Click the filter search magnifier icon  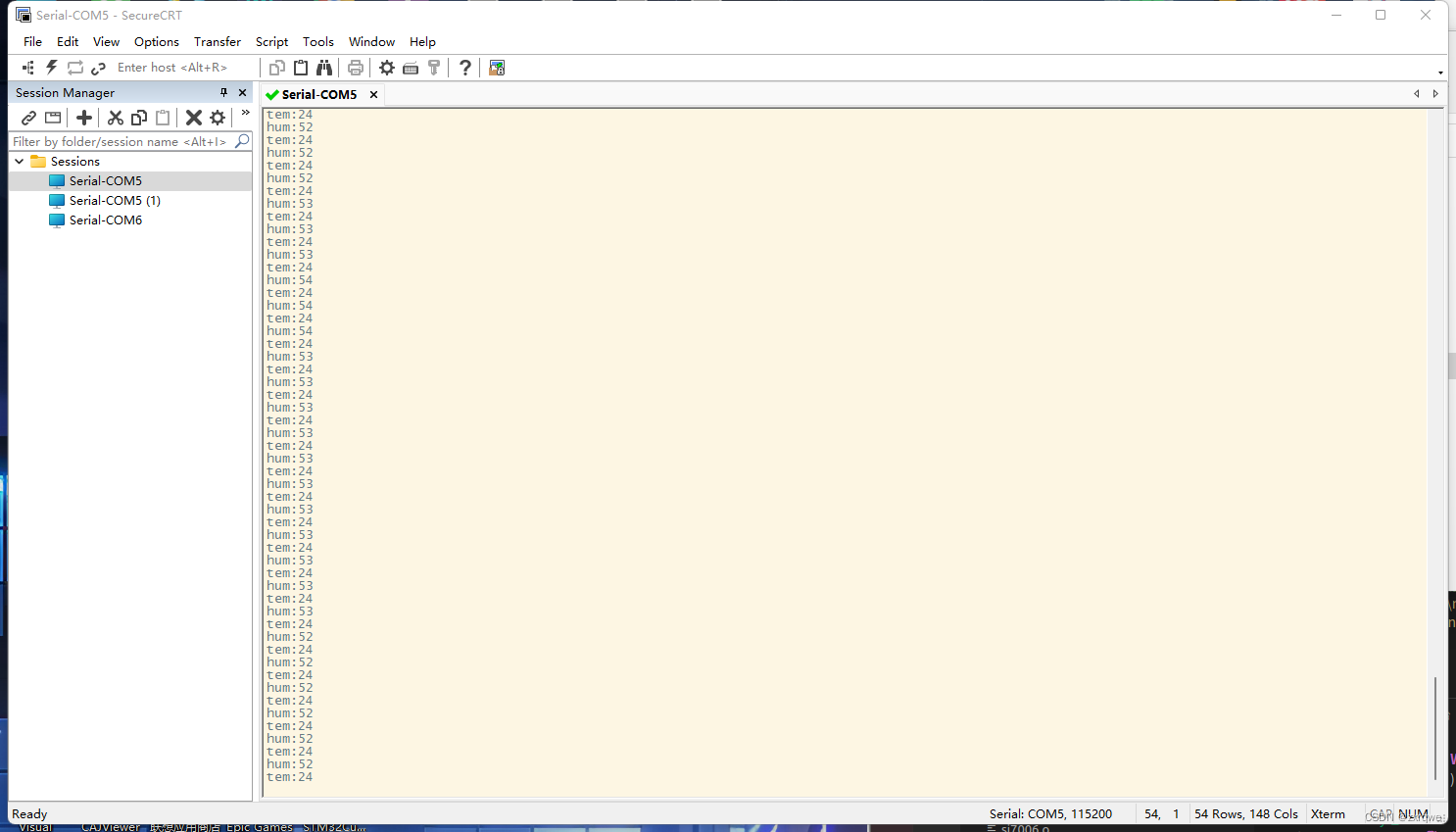pyautogui.click(x=242, y=141)
